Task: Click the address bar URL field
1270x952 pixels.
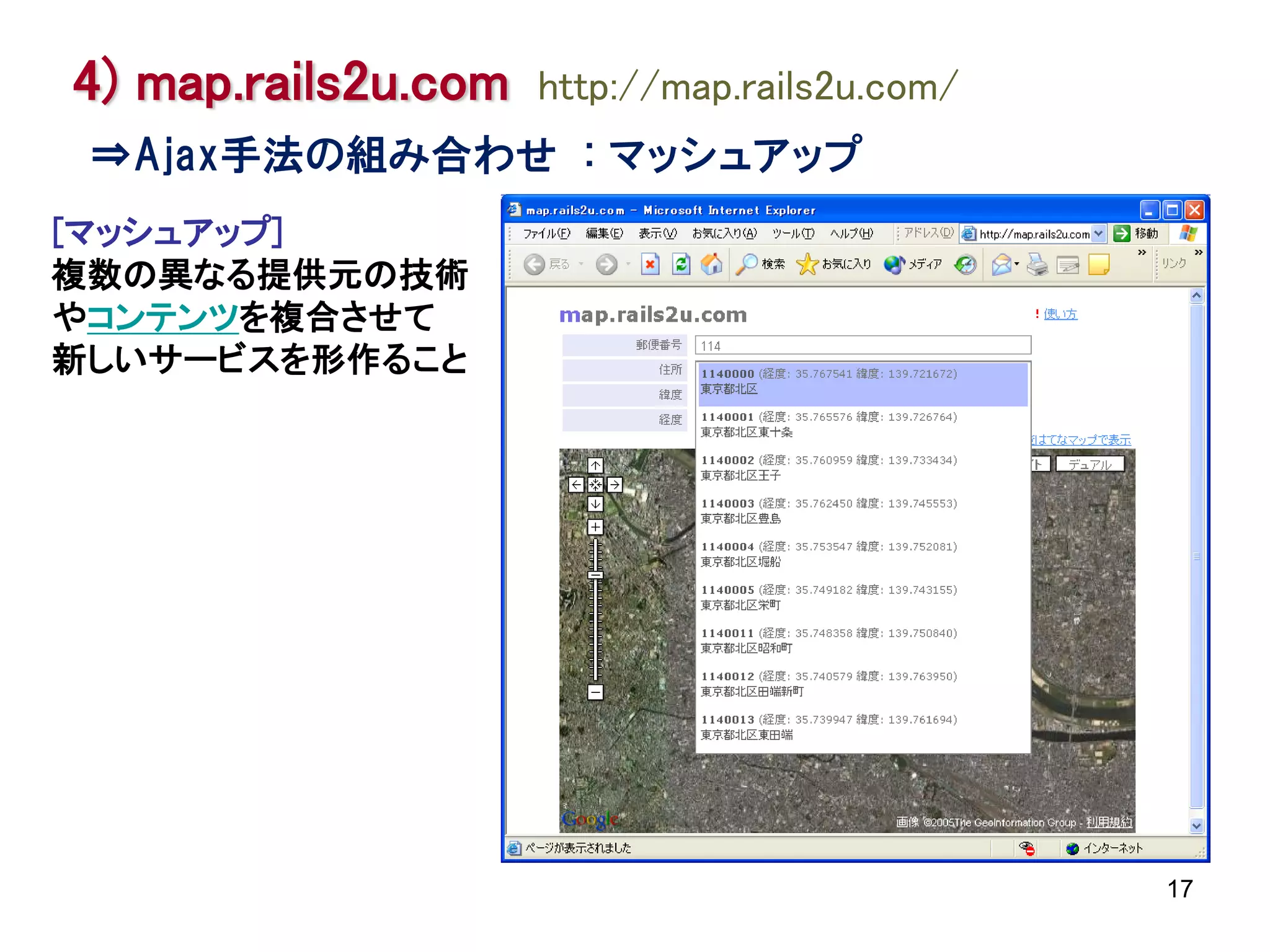Action: coord(1034,234)
